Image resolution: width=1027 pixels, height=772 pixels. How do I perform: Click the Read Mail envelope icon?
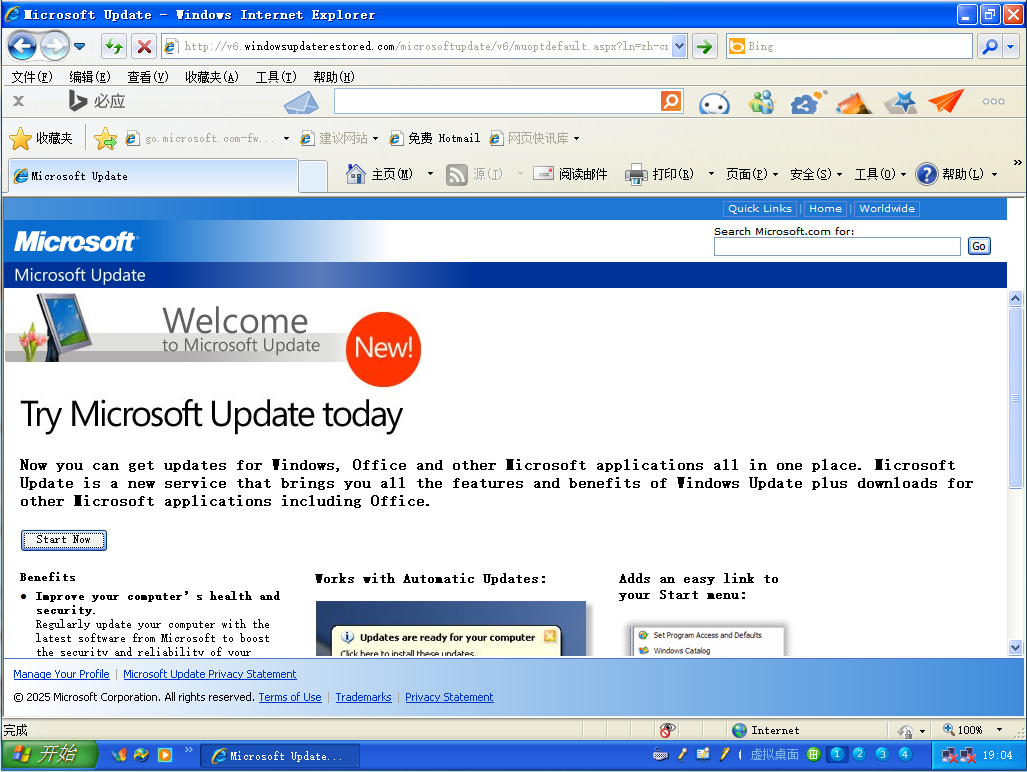tap(544, 174)
